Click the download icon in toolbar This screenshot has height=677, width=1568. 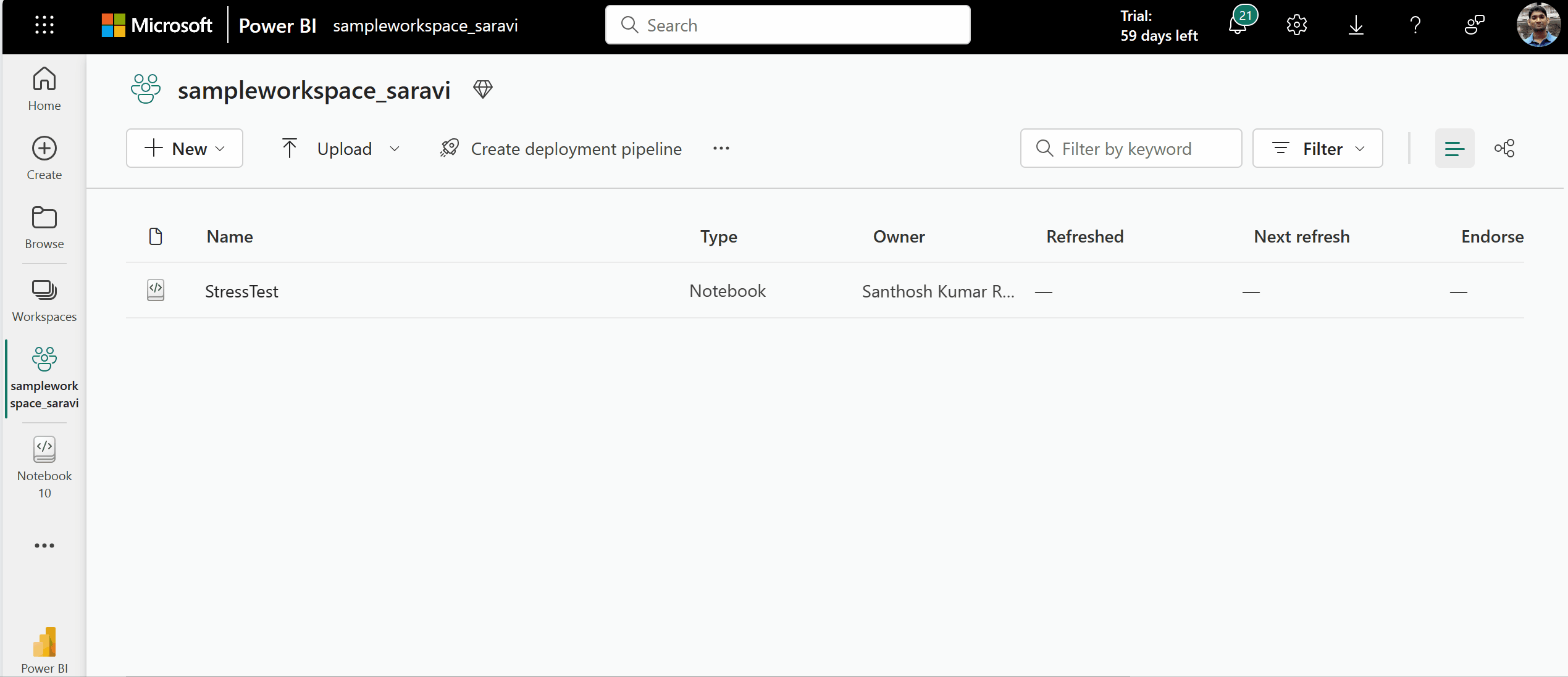point(1356,25)
